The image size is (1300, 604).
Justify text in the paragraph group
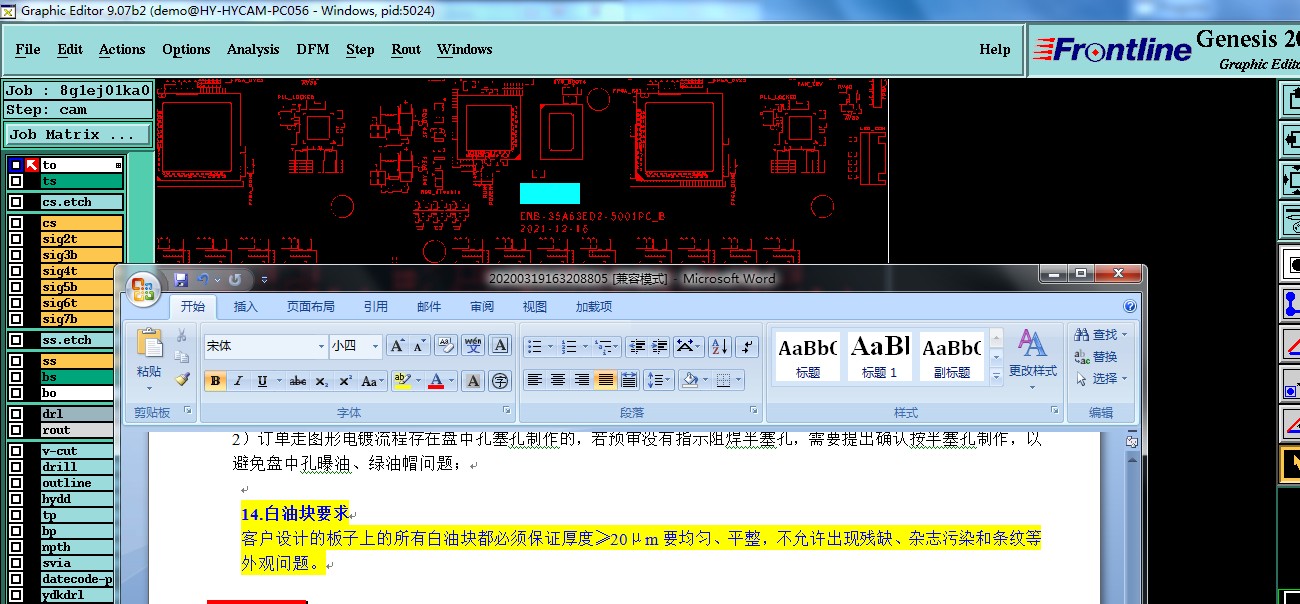coord(605,380)
